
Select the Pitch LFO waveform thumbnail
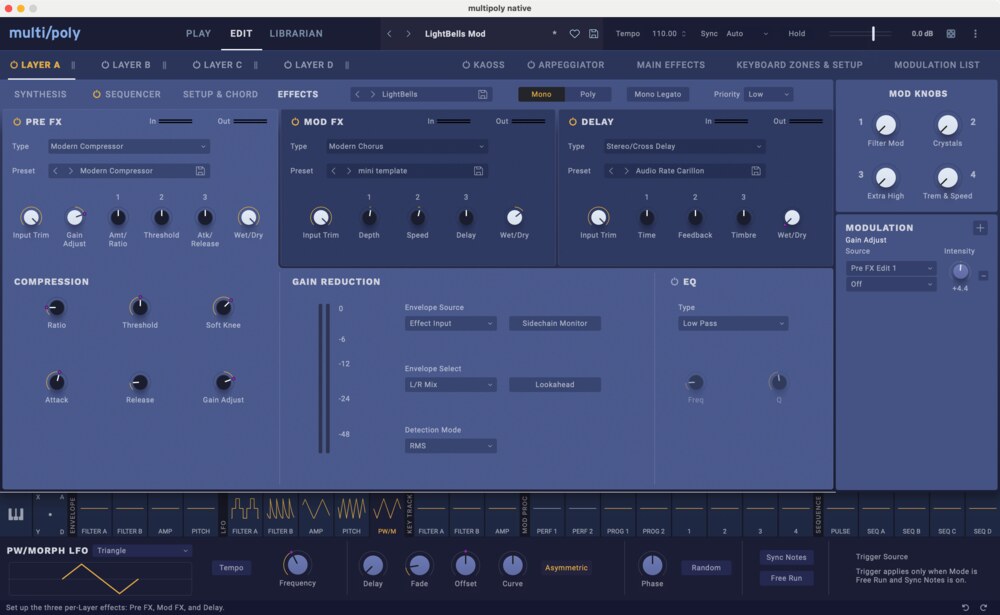tap(351, 509)
